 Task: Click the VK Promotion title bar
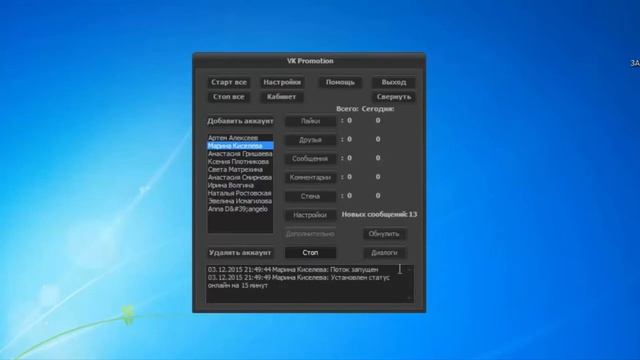click(x=310, y=61)
